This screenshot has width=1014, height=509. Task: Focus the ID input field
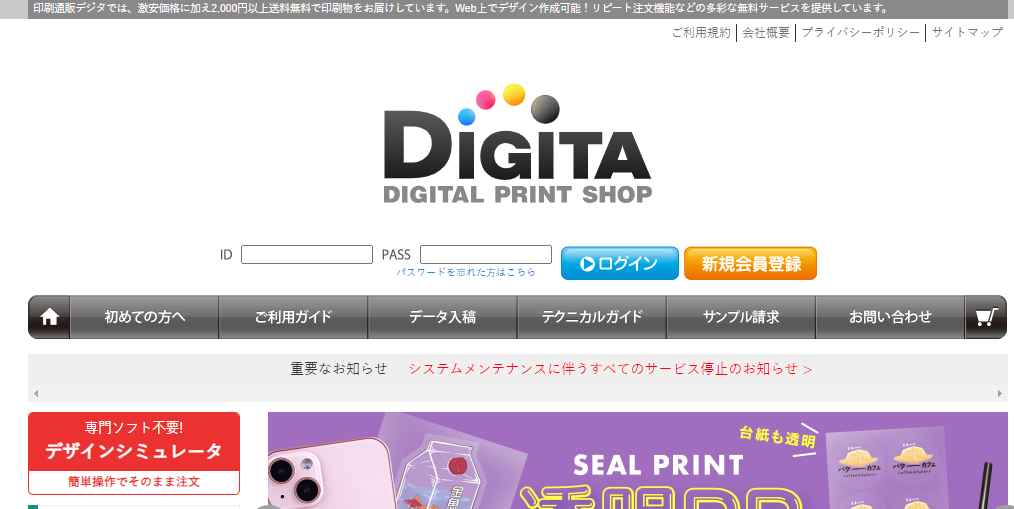tap(307, 254)
